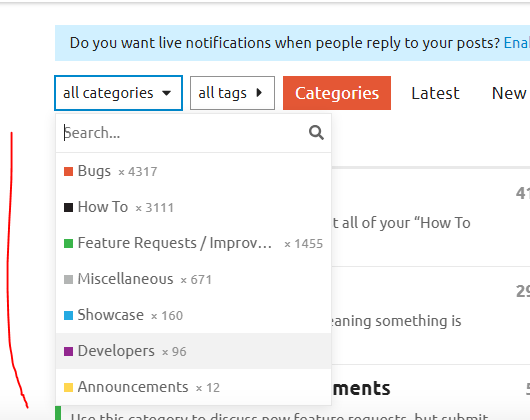Click the red Bugs category square
The image size is (530, 420).
click(x=68, y=172)
